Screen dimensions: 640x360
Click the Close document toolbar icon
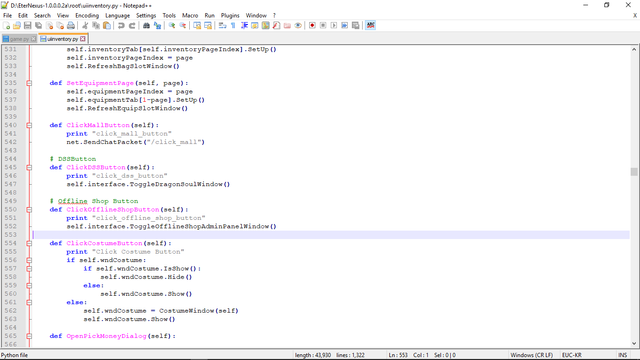coord(49,25)
